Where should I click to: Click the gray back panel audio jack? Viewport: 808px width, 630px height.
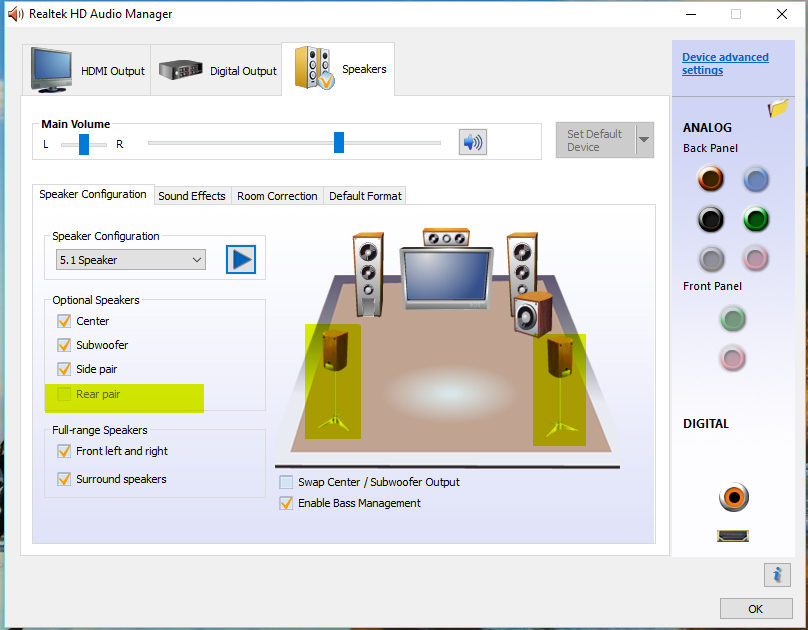click(711, 259)
